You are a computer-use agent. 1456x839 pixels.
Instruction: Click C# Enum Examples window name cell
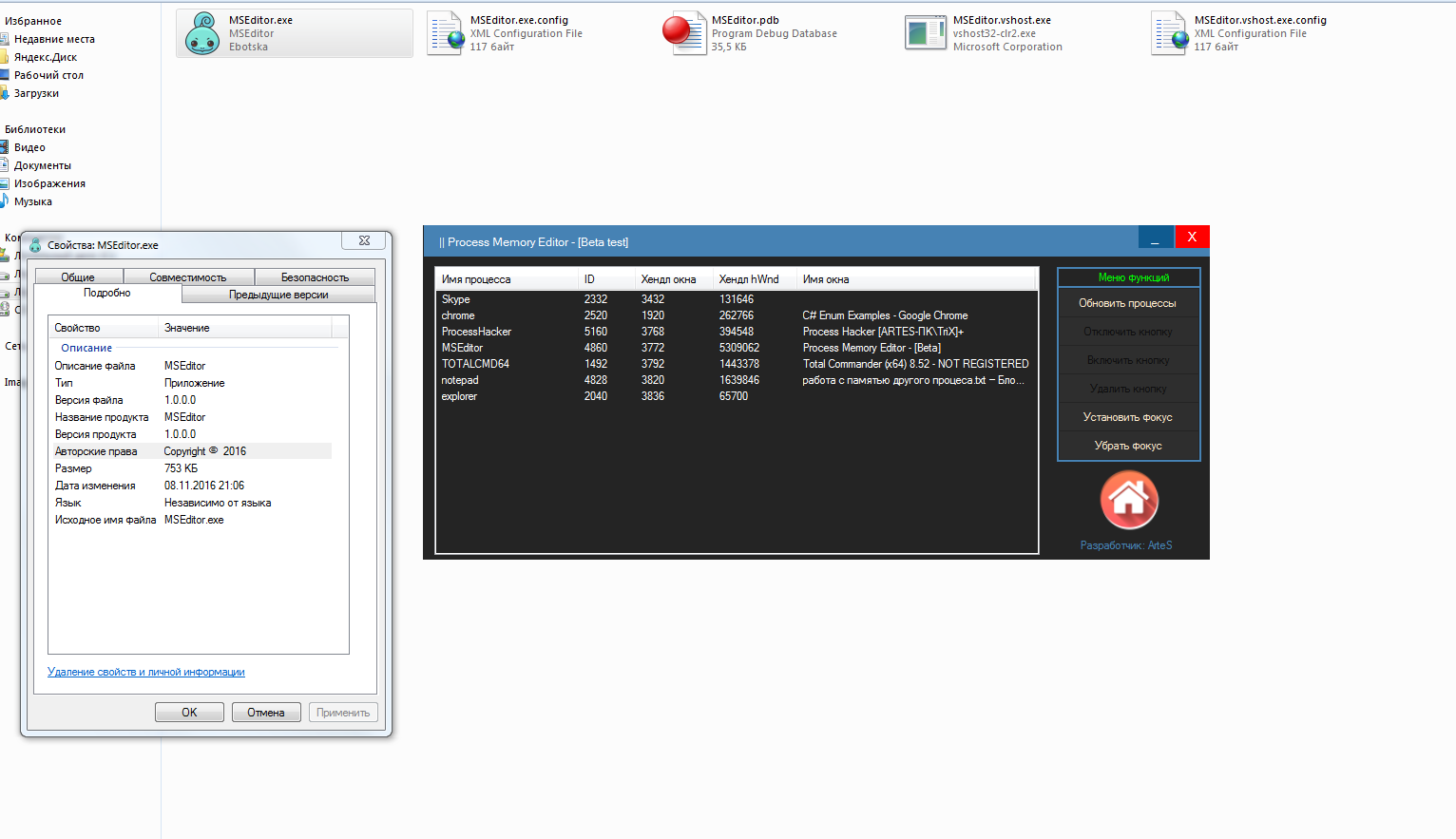(885, 315)
